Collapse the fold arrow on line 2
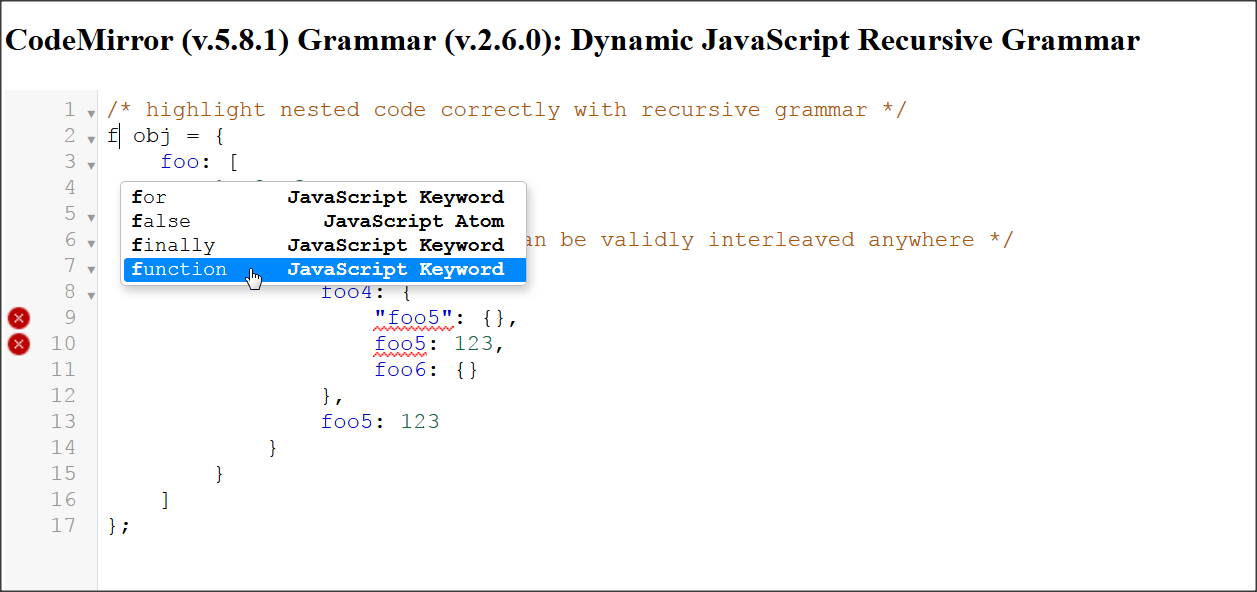Image resolution: width=1257 pixels, height=592 pixels. click(x=91, y=139)
